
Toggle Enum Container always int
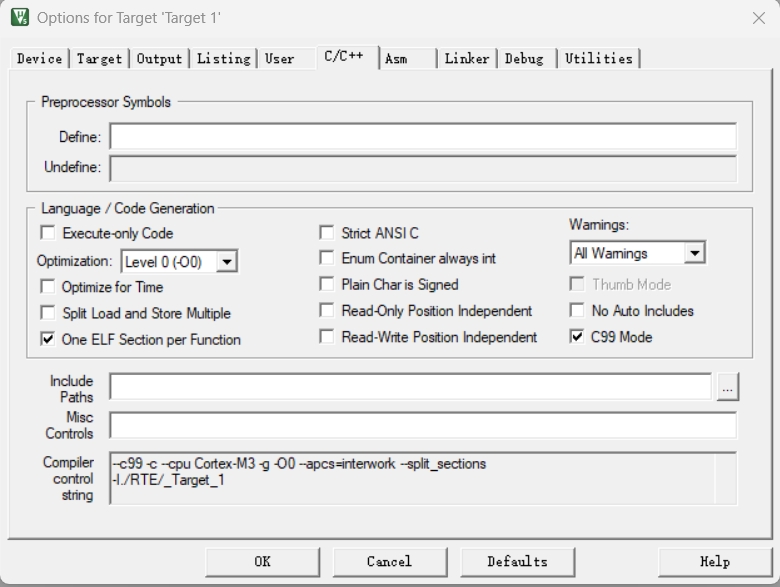[x=326, y=257]
